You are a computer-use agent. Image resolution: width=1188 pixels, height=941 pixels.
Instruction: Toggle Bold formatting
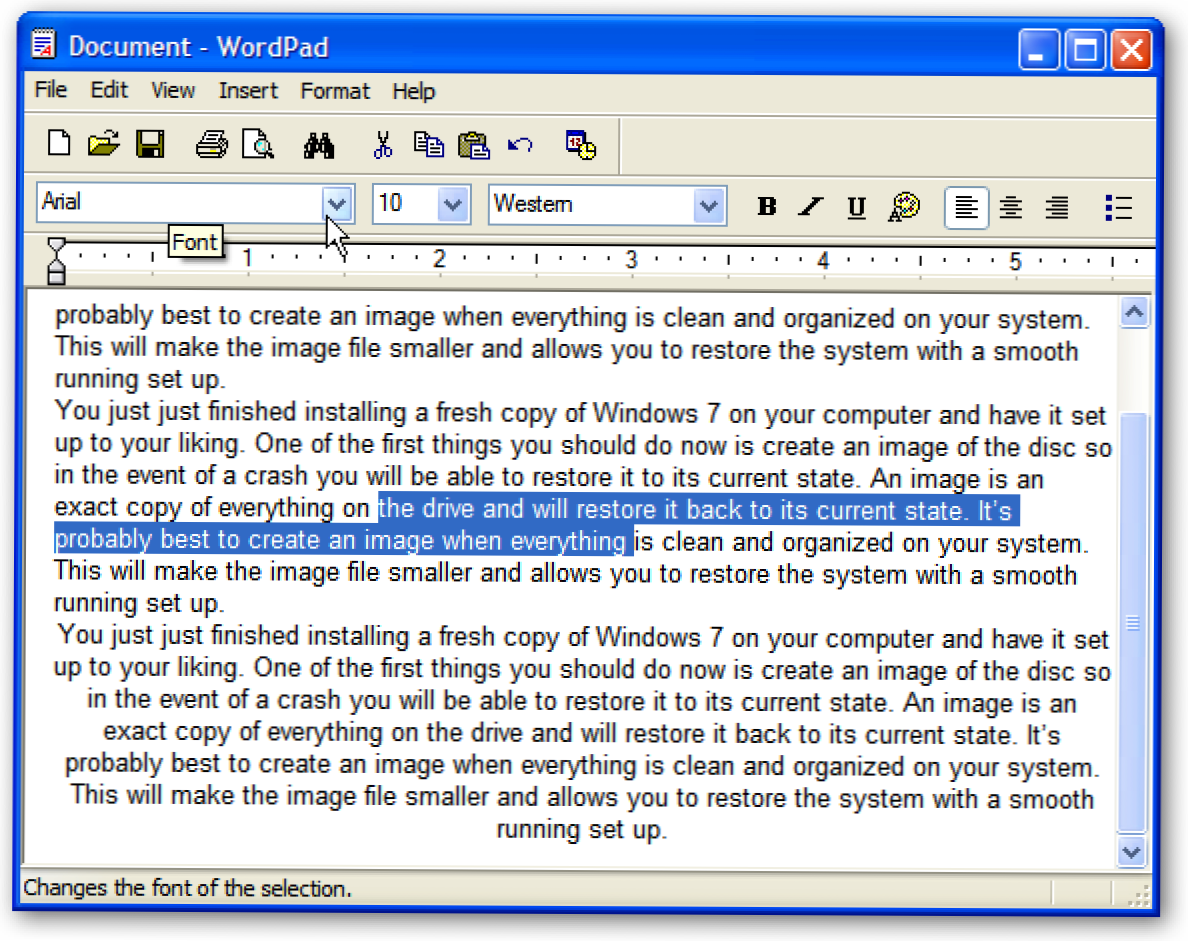[767, 207]
